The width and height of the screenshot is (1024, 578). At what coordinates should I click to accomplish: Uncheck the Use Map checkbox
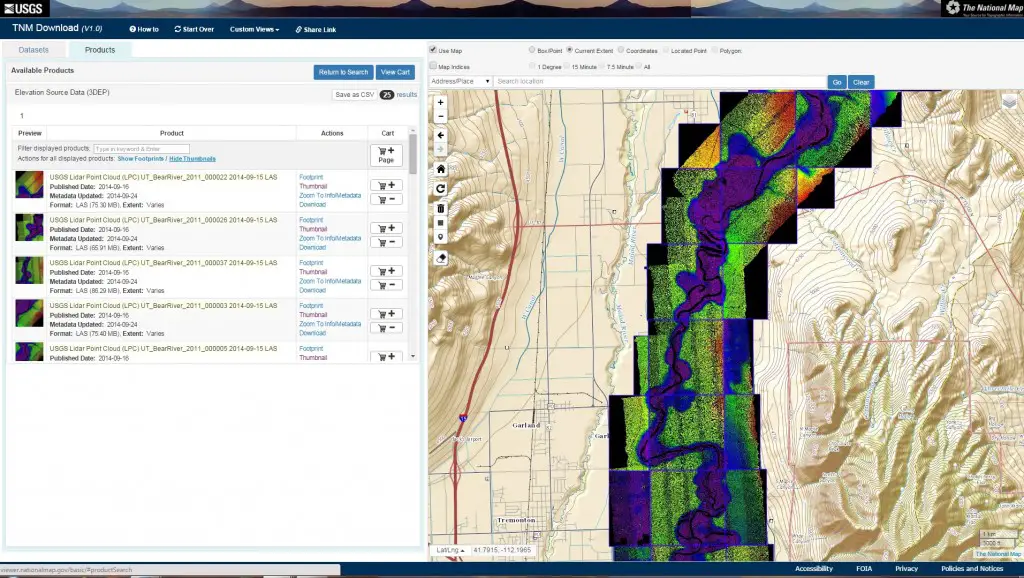pyautogui.click(x=433, y=50)
